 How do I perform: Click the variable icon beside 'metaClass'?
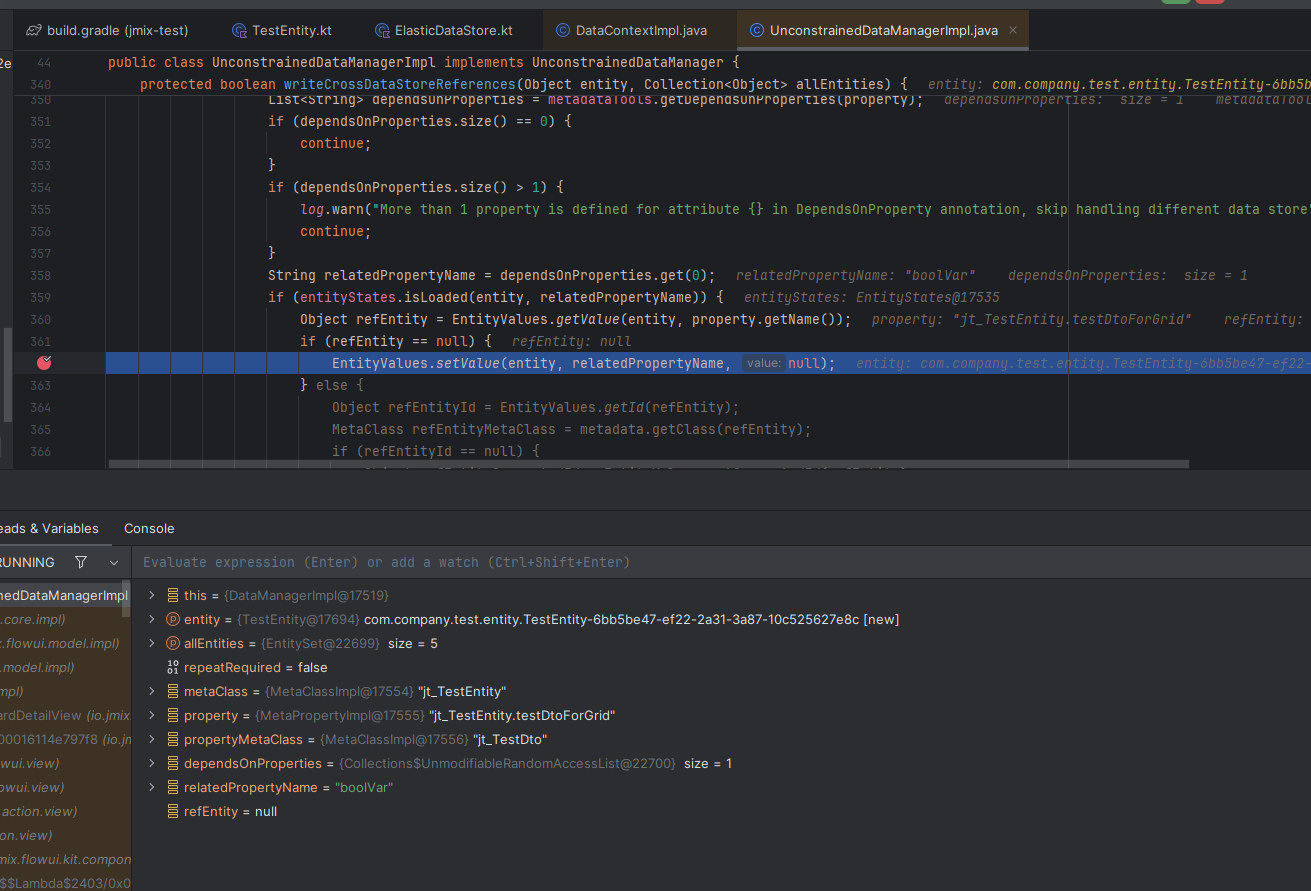[x=173, y=692]
